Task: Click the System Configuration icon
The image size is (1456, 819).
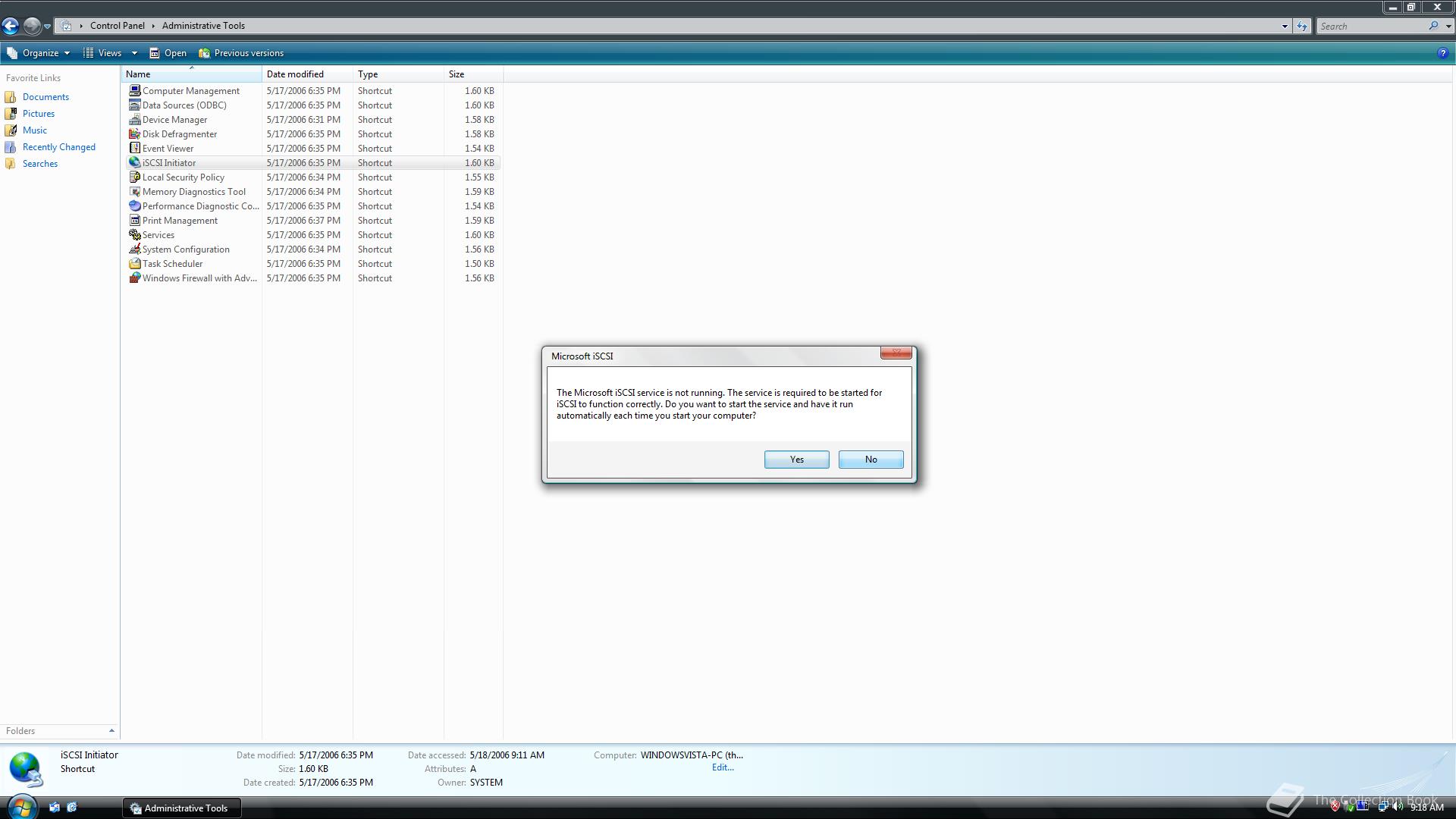Action: [x=134, y=249]
